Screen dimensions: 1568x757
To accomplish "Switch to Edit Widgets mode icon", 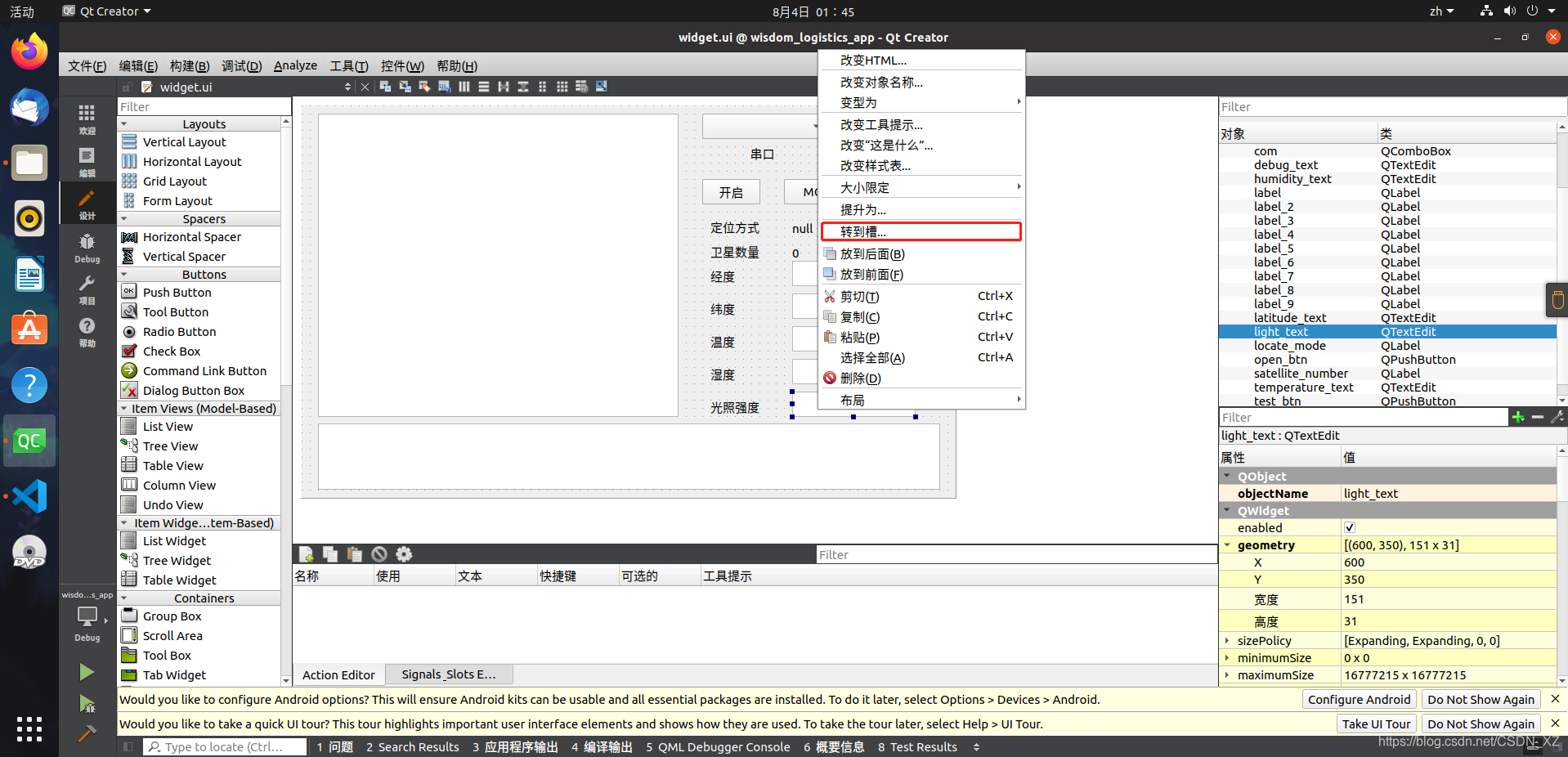I will 385,87.
